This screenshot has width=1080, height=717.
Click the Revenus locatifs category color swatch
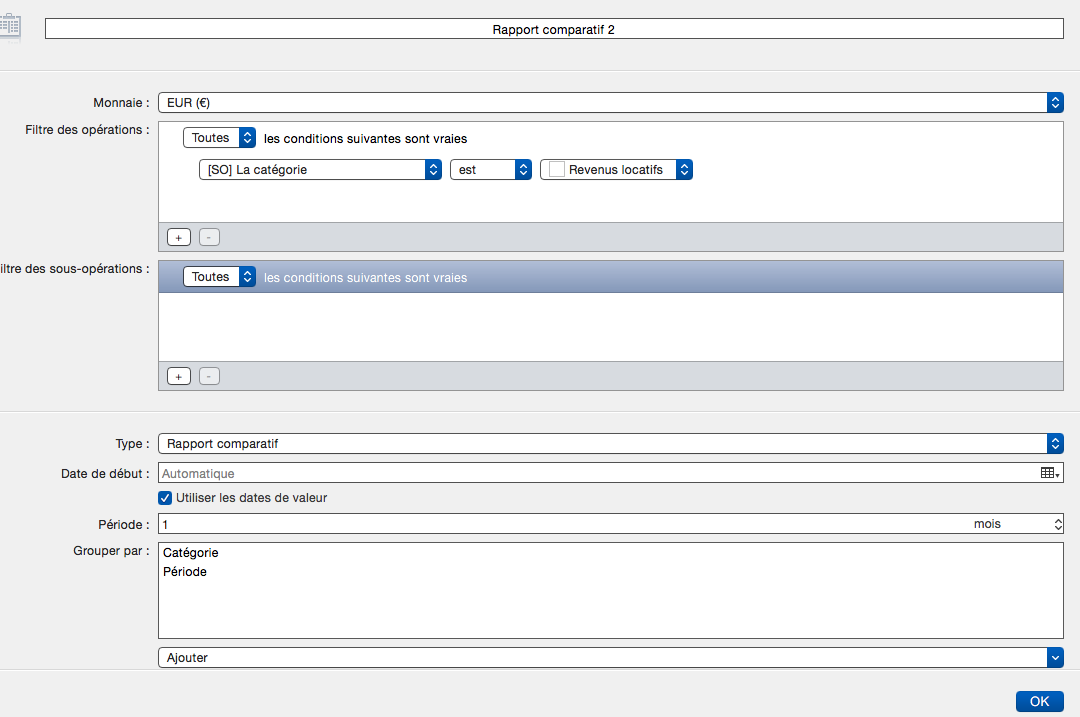coord(557,170)
